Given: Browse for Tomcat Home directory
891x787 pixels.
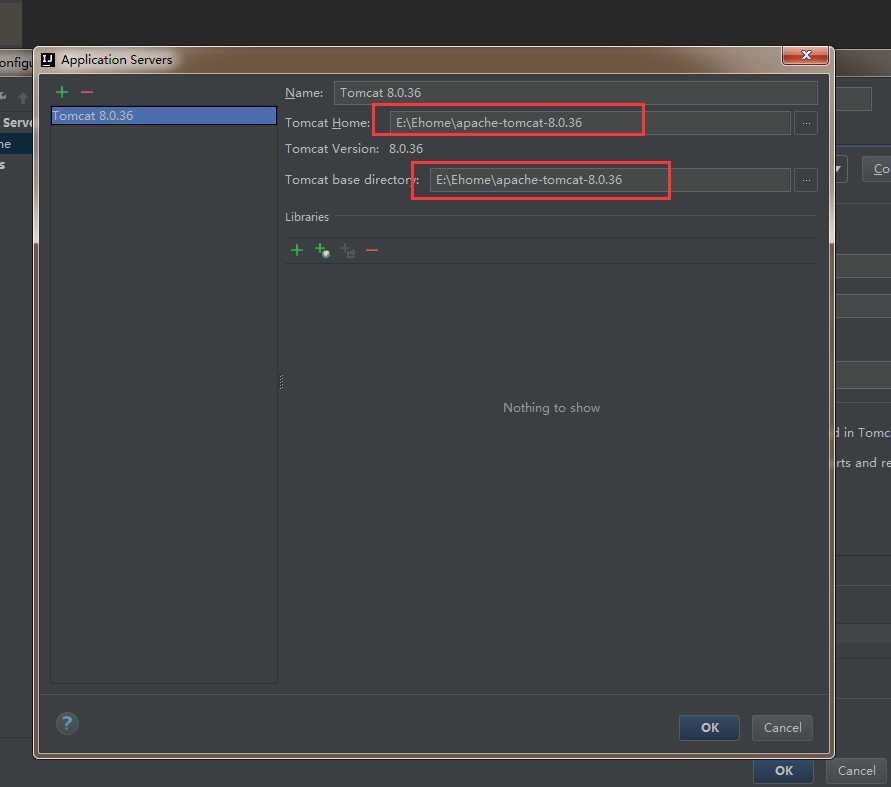Looking at the screenshot, I should (x=806, y=123).
